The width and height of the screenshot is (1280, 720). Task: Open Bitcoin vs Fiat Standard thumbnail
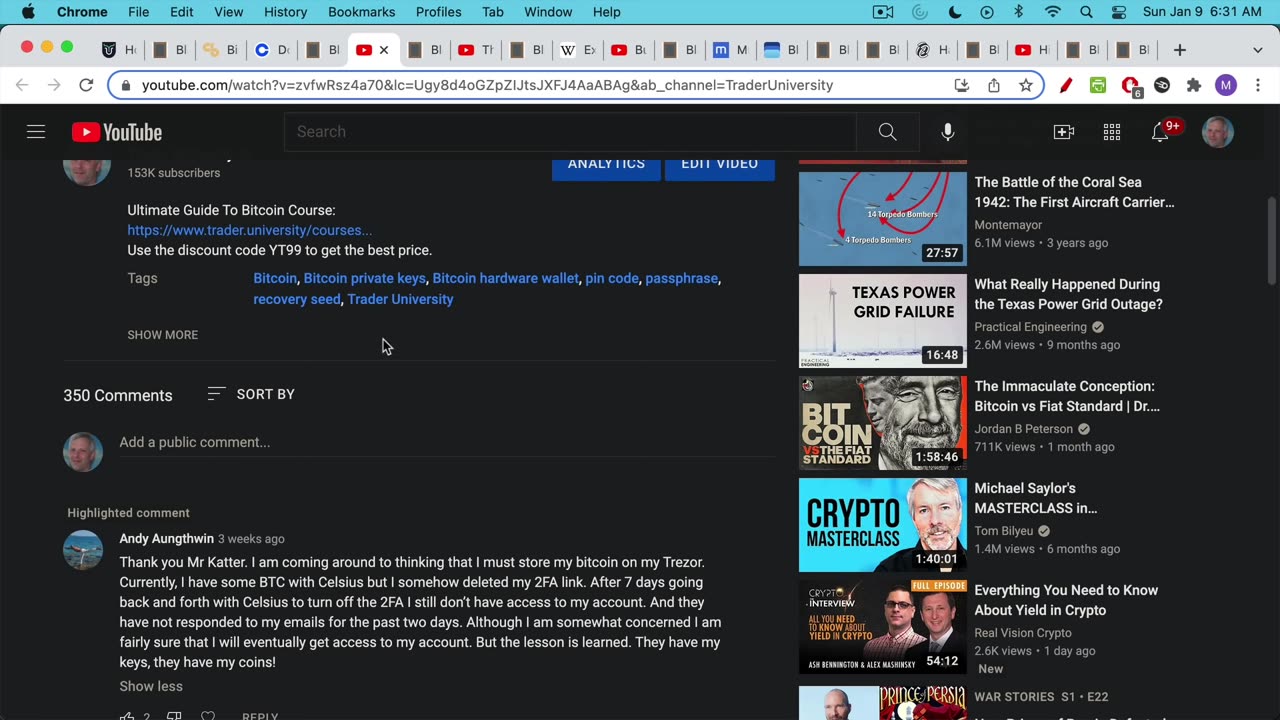point(883,422)
